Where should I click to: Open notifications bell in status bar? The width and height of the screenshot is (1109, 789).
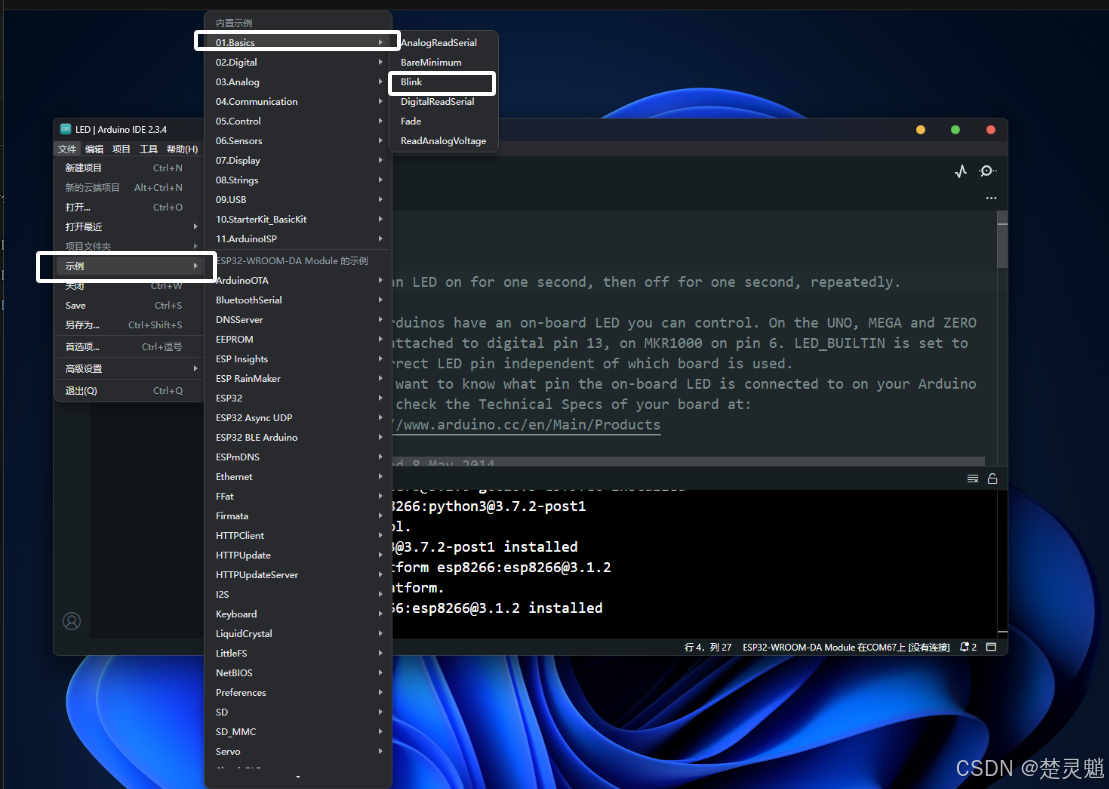pos(968,647)
